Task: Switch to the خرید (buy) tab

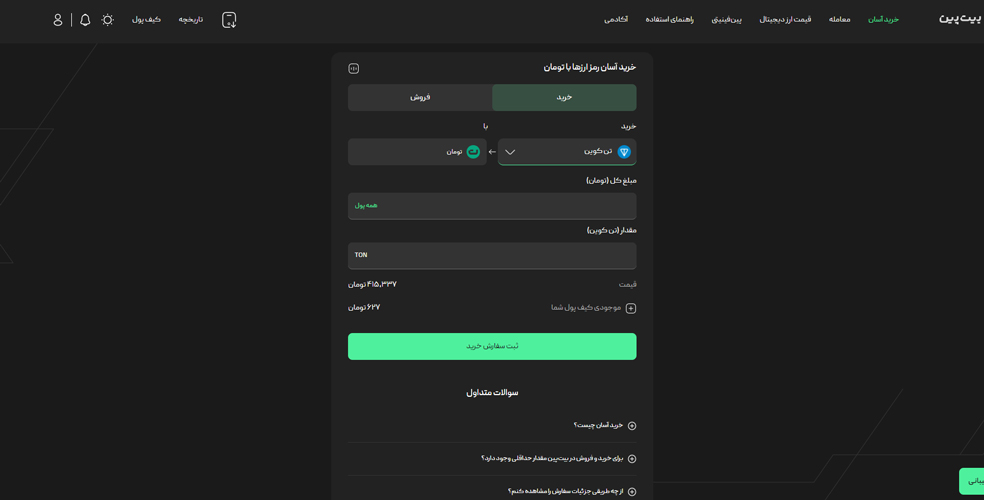Action: 564,97
